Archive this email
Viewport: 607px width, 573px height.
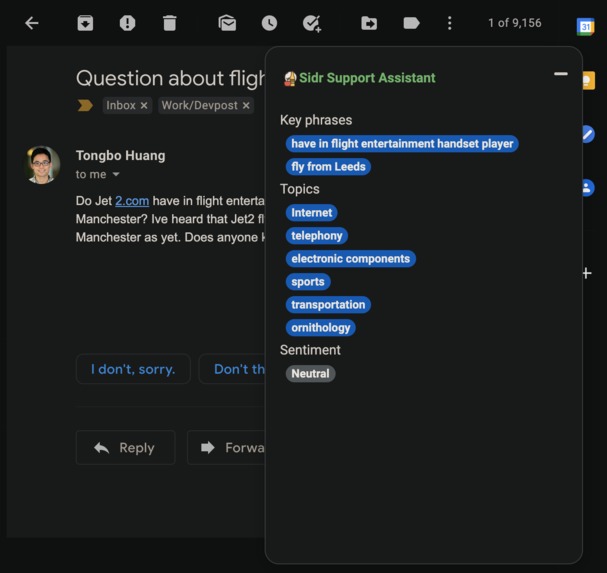85,23
